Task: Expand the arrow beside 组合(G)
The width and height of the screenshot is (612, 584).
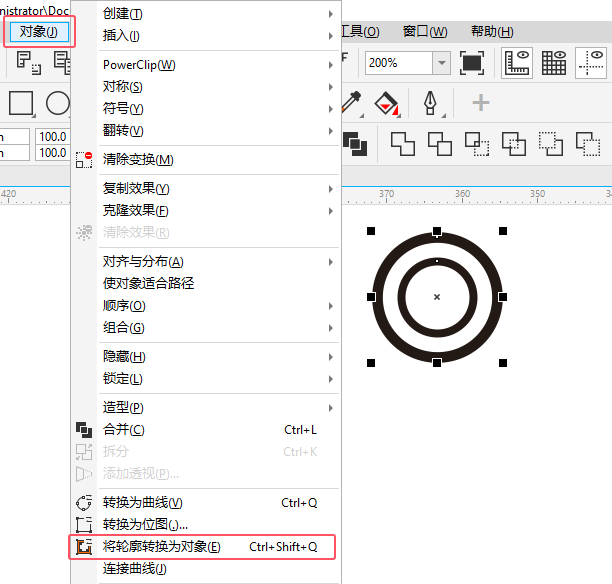Action: pos(331,328)
